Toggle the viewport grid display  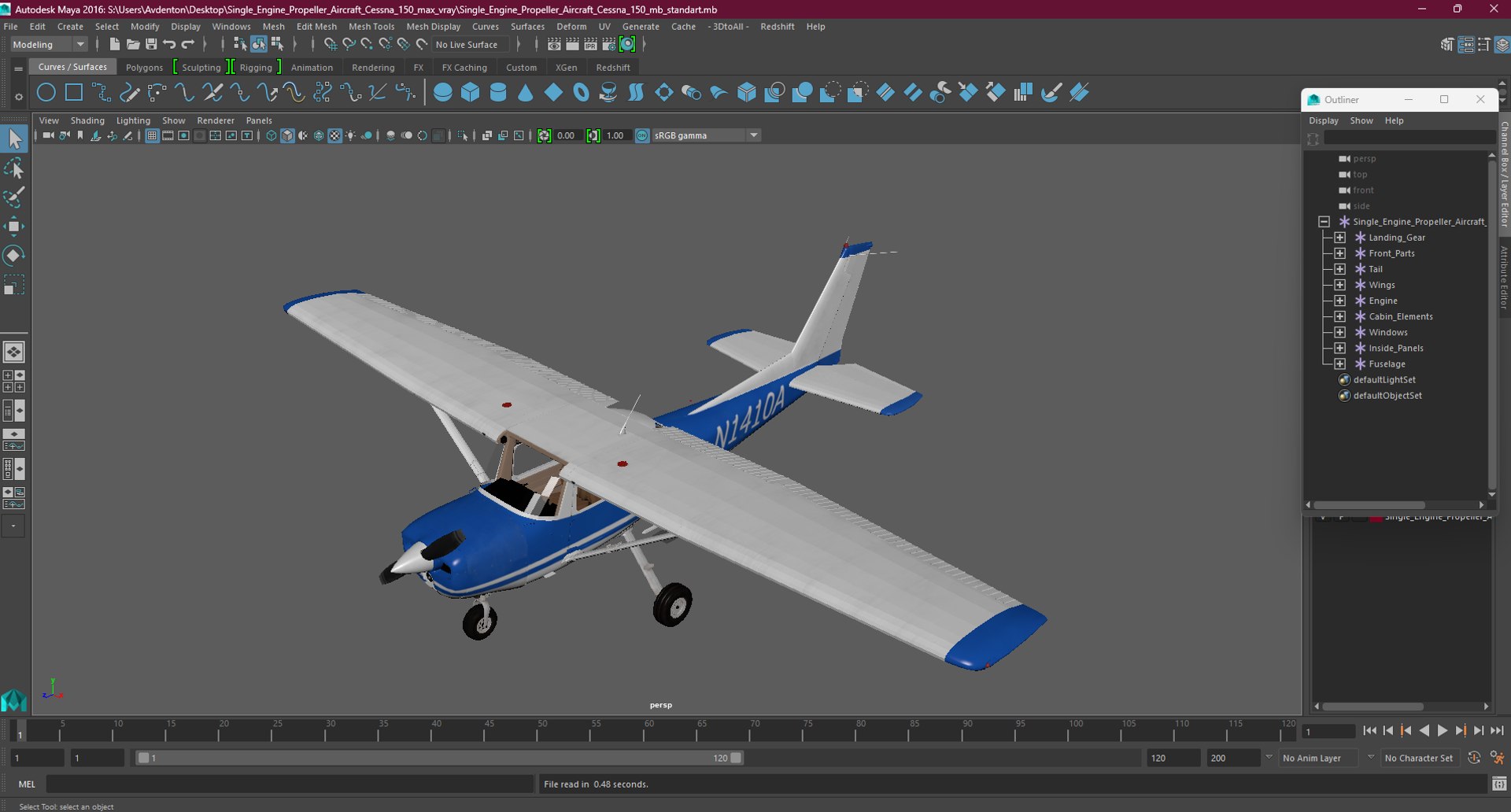(x=152, y=135)
